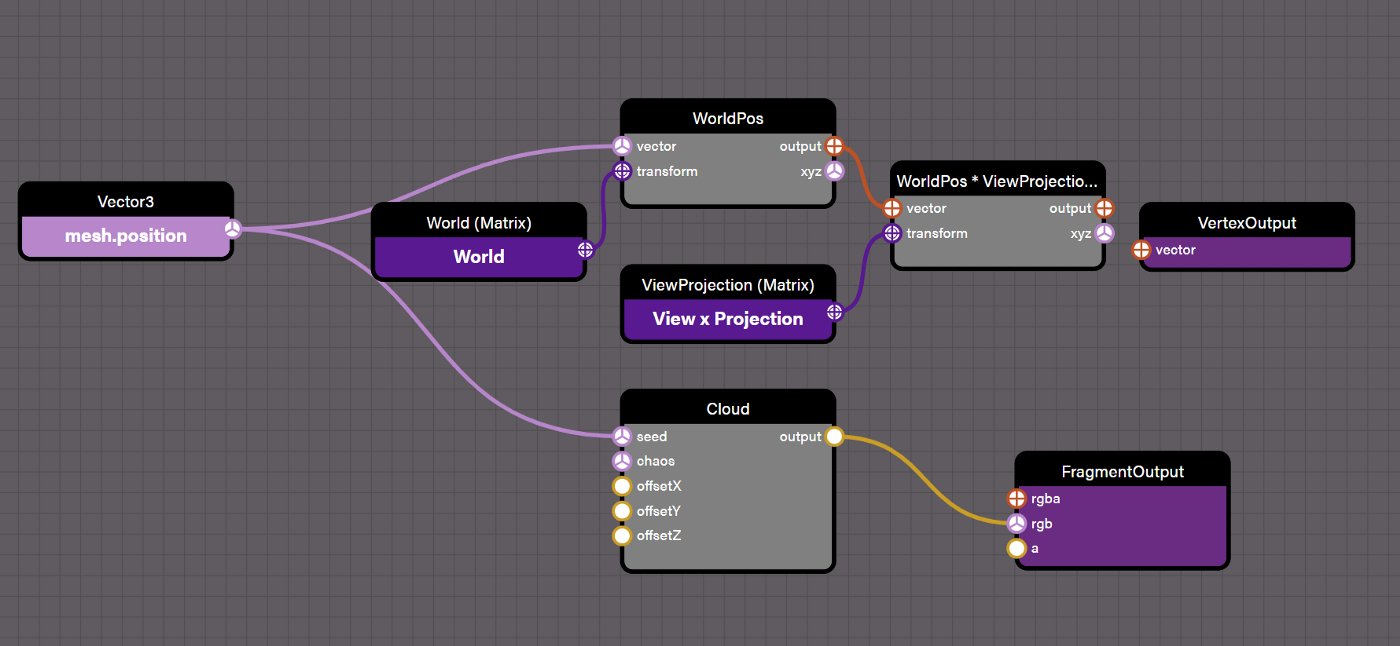Click the Cloud offsetZ input port
Image resolution: width=1400 pixels, height=646 pixels.
[x=621, y=536]
